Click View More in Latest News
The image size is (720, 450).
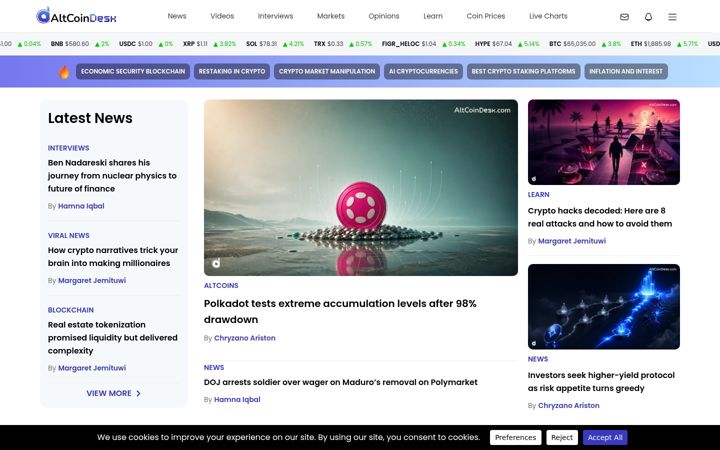click(113, 394)
